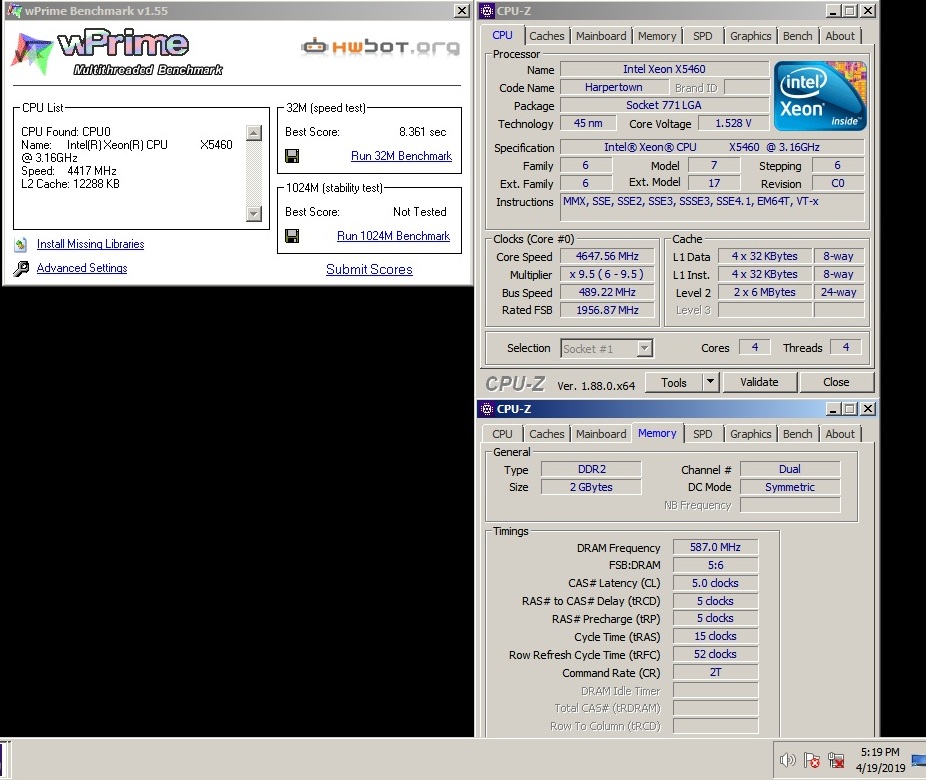Select Mainboard tab in top CPU-Z window
This screenshot has width=926, height=780.
[601, 36]
